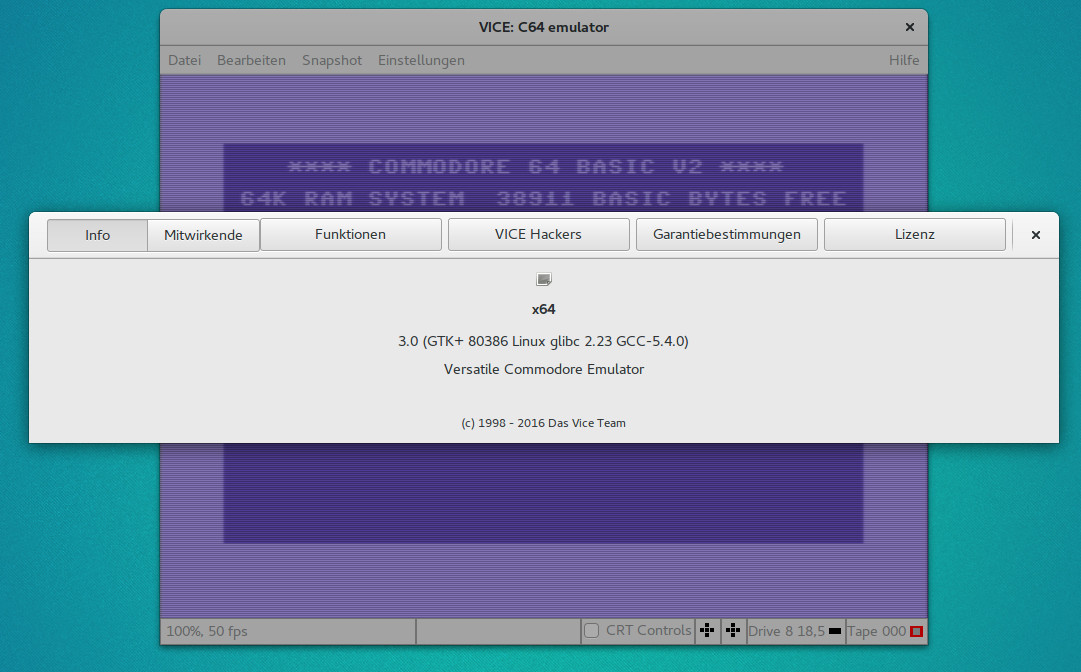Click the Drive 8 track status field
The image size is (1081, 672).
(786, 631)
